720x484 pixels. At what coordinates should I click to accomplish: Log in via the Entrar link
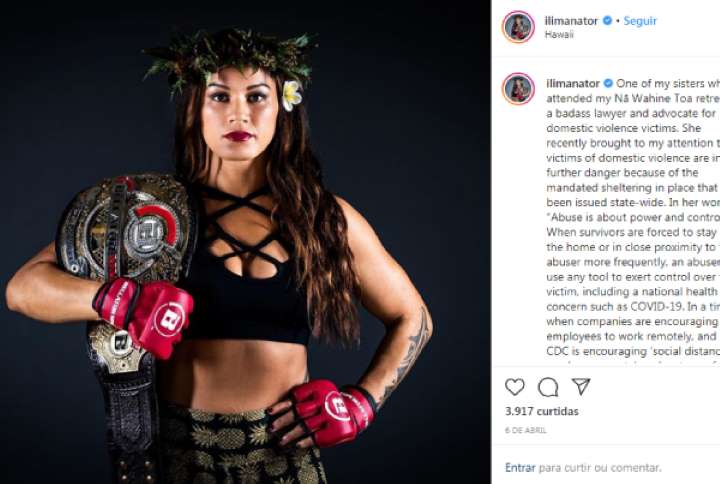[520, 468]
